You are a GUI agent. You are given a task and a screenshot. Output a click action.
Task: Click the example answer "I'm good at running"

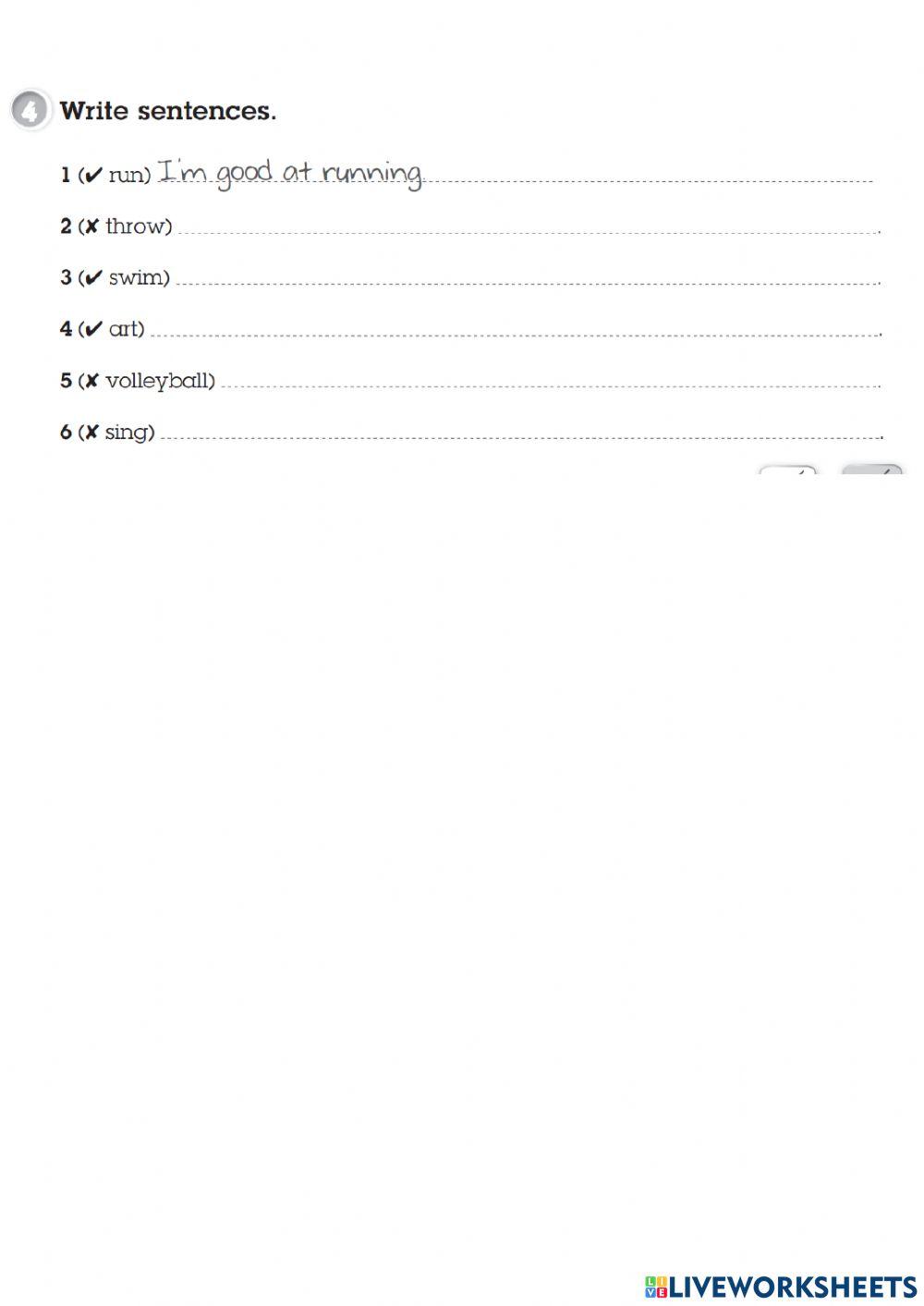(290, 173)
